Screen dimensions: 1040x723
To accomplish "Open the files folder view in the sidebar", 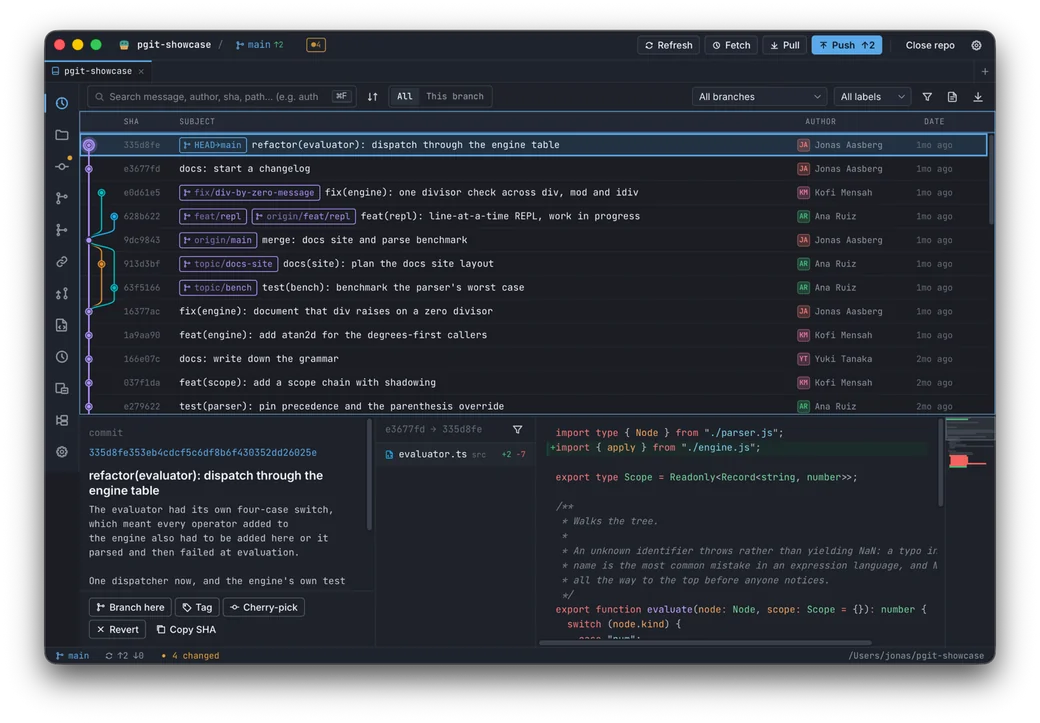I will [x=62, y=135].
